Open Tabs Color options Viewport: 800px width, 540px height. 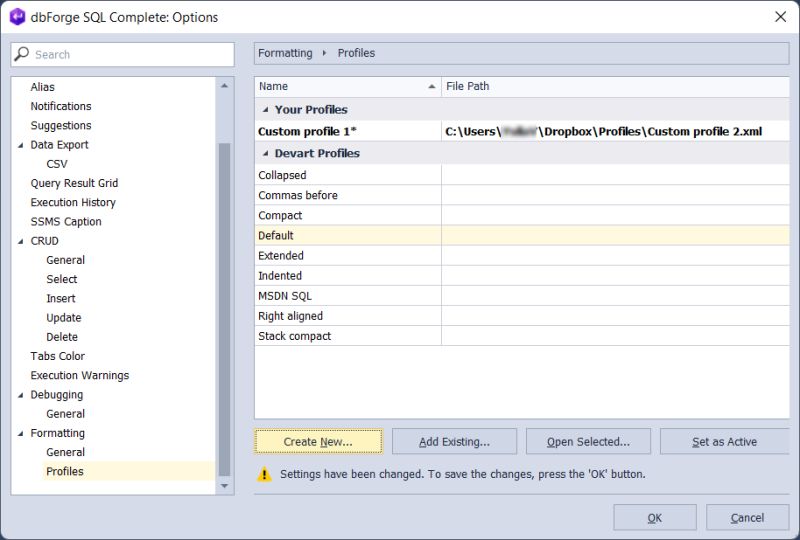(58, 356)
